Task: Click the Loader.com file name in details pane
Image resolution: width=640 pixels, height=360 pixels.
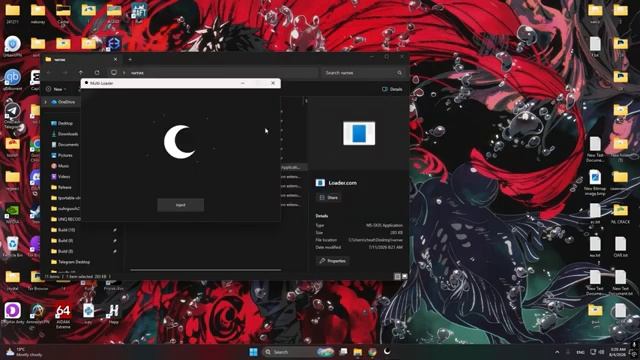Action: point(342,183)
